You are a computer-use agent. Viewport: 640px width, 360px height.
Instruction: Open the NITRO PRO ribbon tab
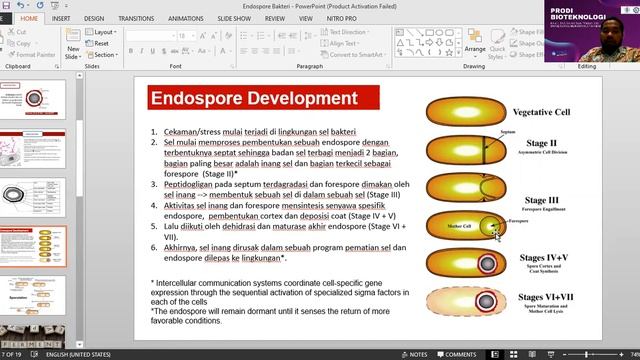[x=341, y=18]
